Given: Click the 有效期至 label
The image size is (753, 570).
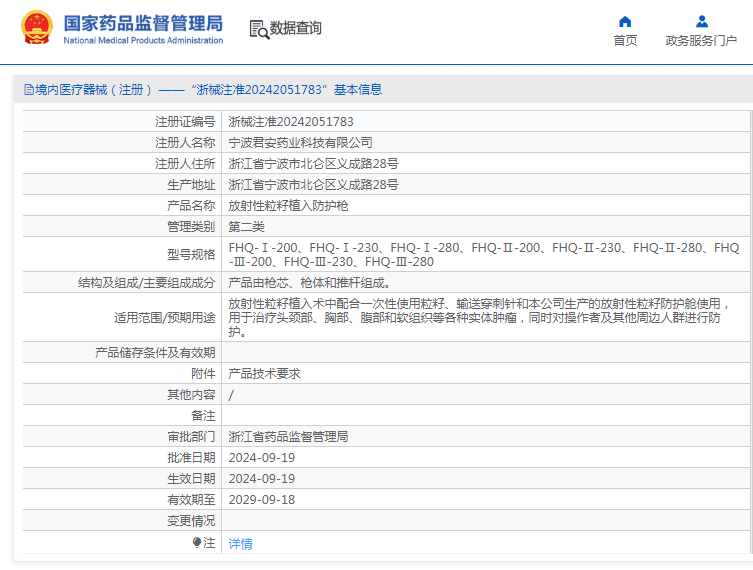Looking at the screenshot, I should click(191, 500).
